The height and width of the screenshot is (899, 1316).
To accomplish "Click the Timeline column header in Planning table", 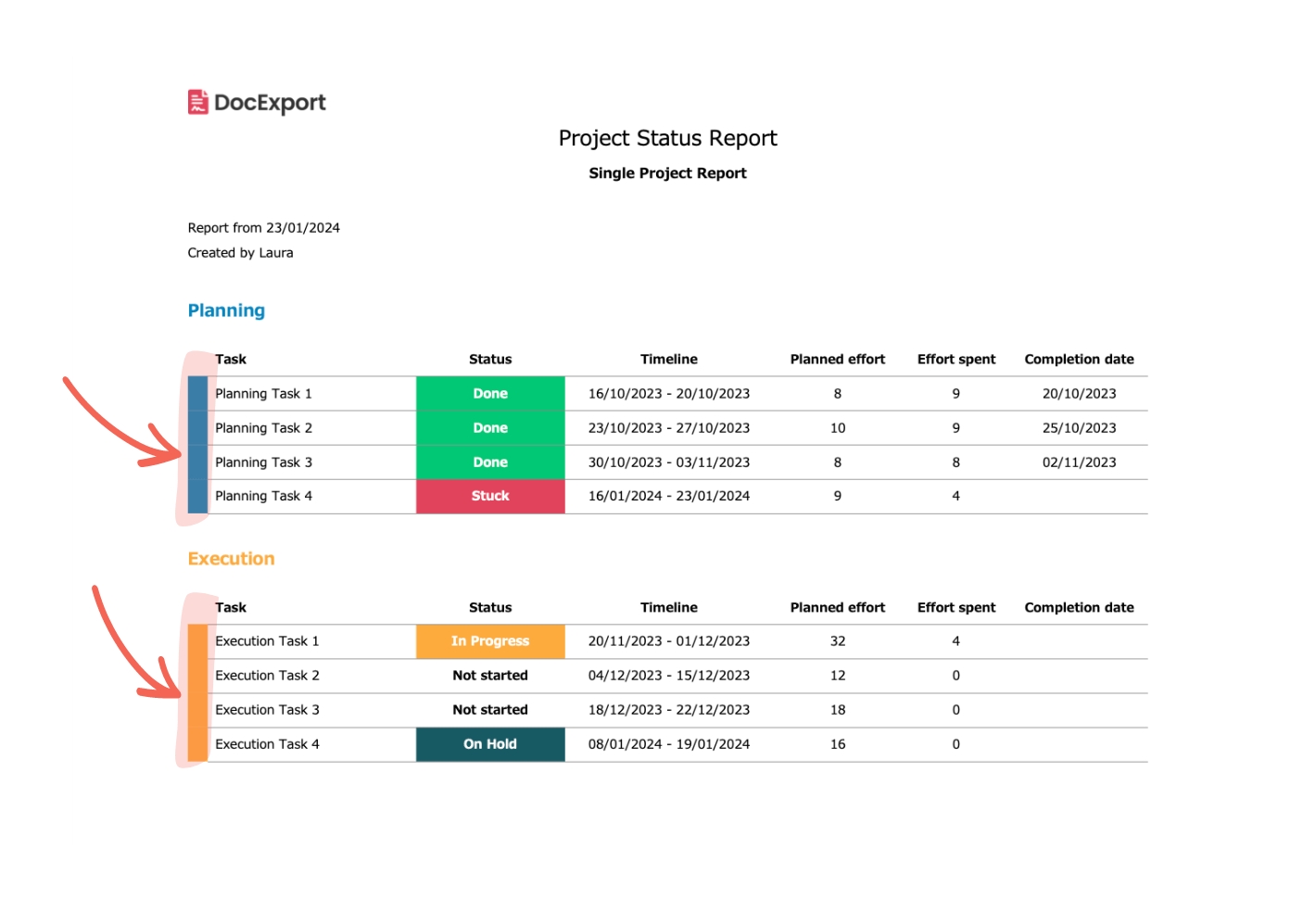I will (x=668, y=360).
